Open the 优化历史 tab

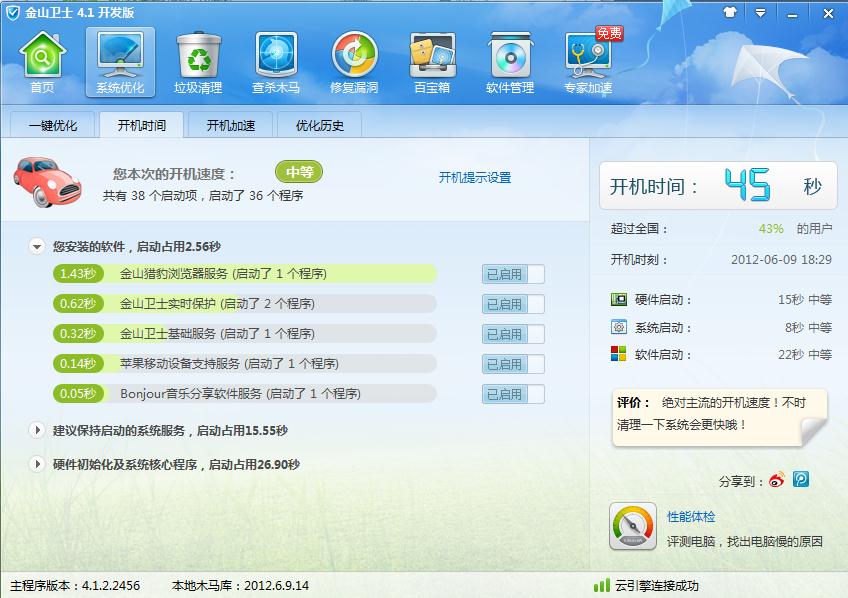(317, 126)
